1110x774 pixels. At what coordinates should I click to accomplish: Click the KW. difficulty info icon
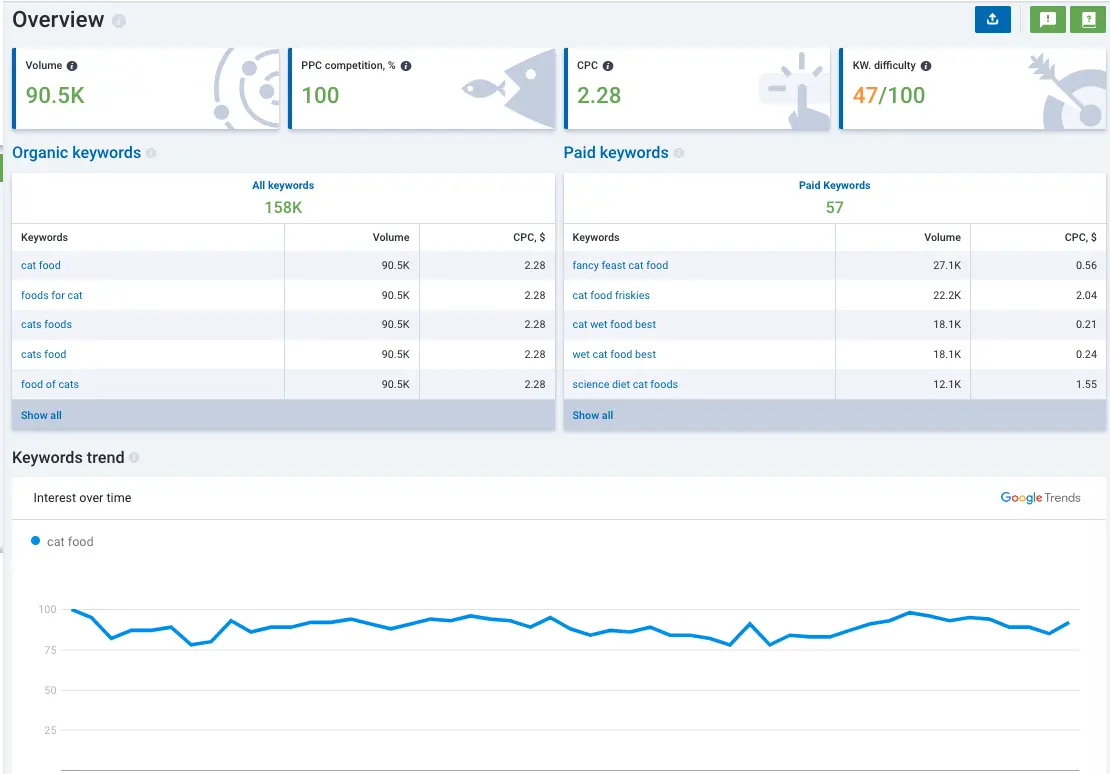(x=926, y=66)
